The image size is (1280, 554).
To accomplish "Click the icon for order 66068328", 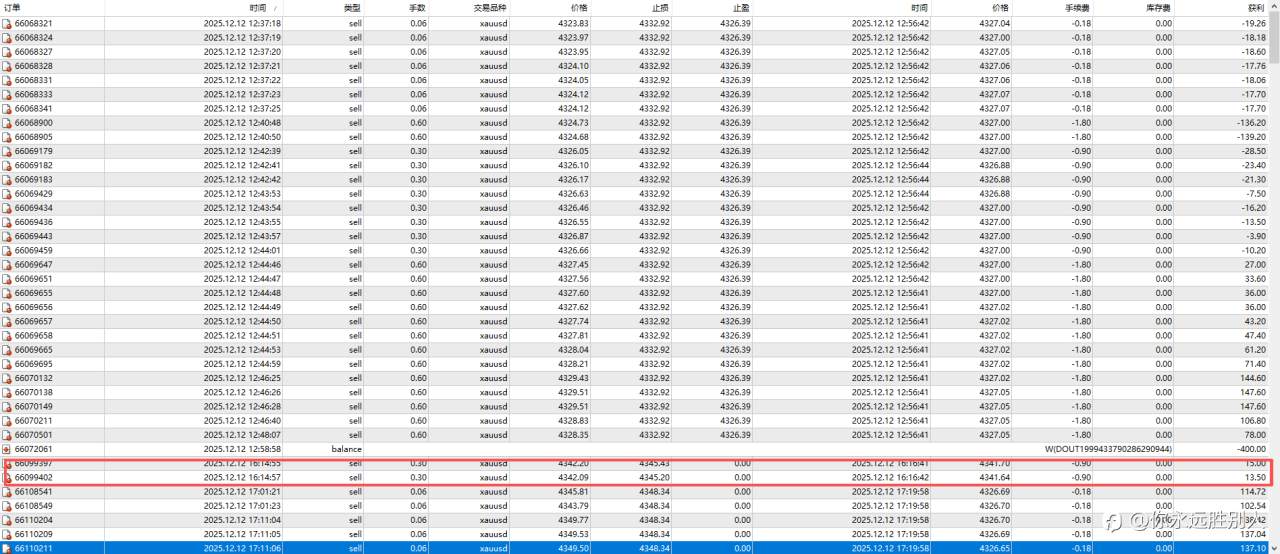I will pyautogui.click(x=7, y=66).
